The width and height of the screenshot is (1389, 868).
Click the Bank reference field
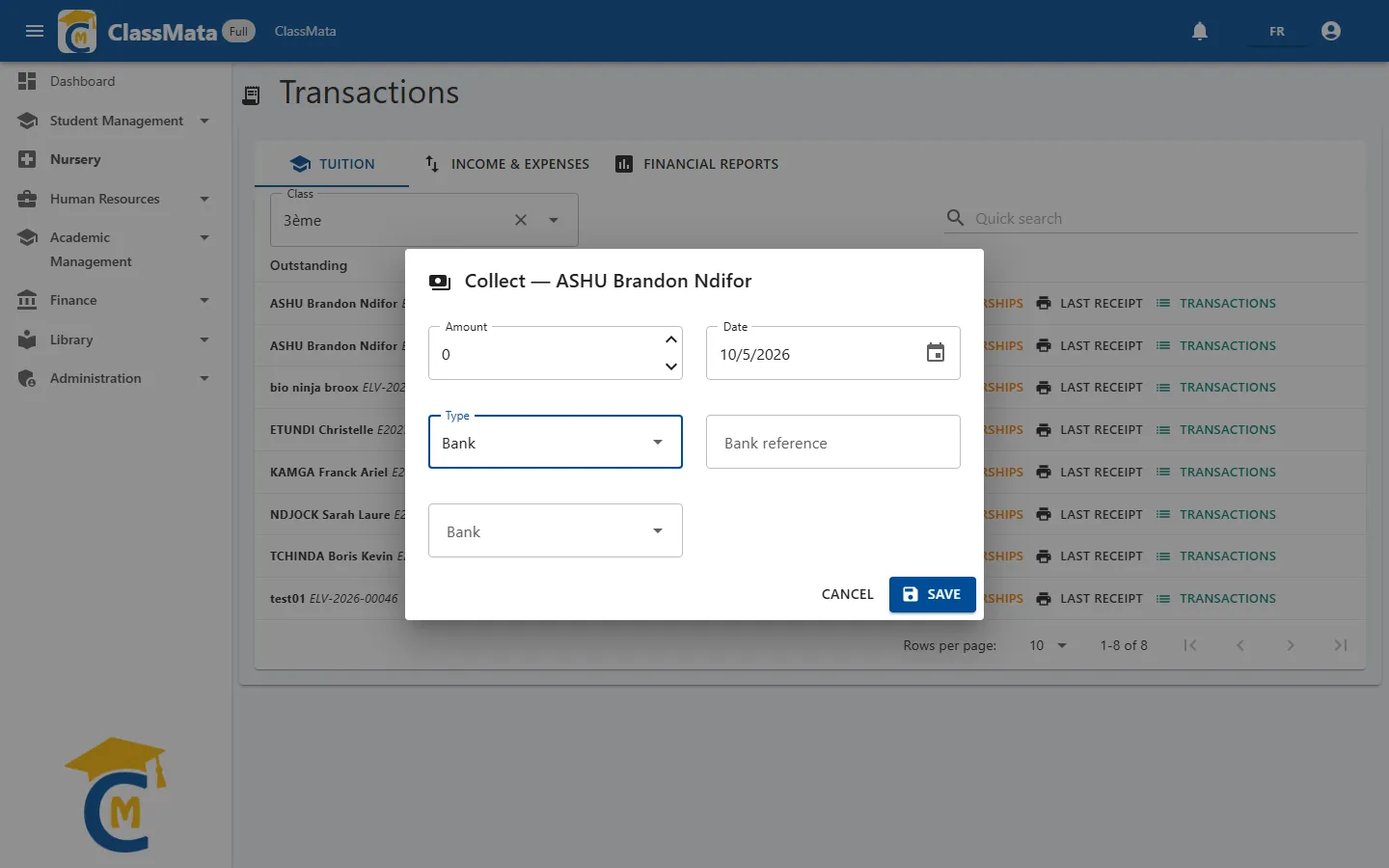pyautogui.click(x=833, y=443)
